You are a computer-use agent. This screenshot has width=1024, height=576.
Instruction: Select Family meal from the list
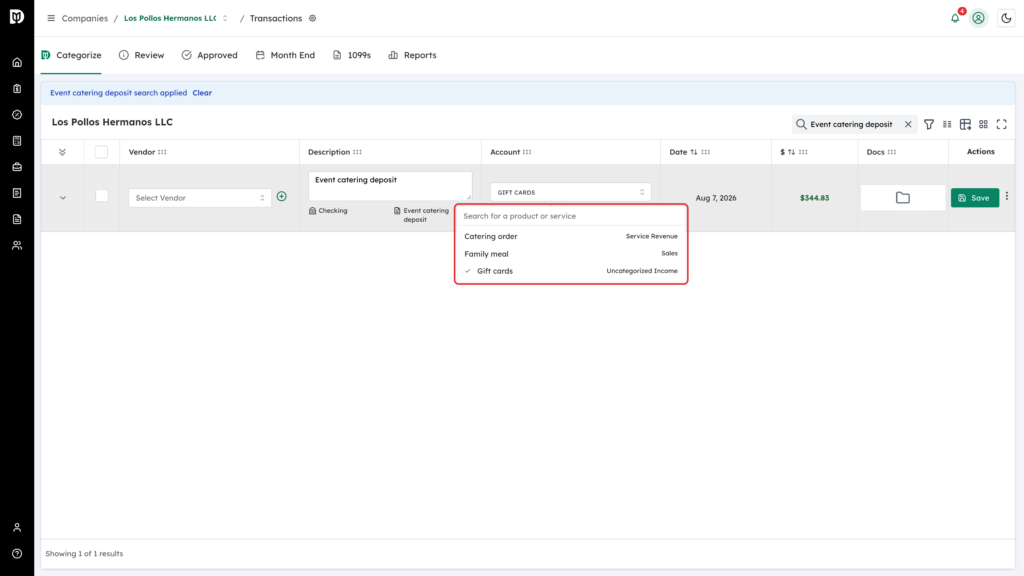click(571, 253)
